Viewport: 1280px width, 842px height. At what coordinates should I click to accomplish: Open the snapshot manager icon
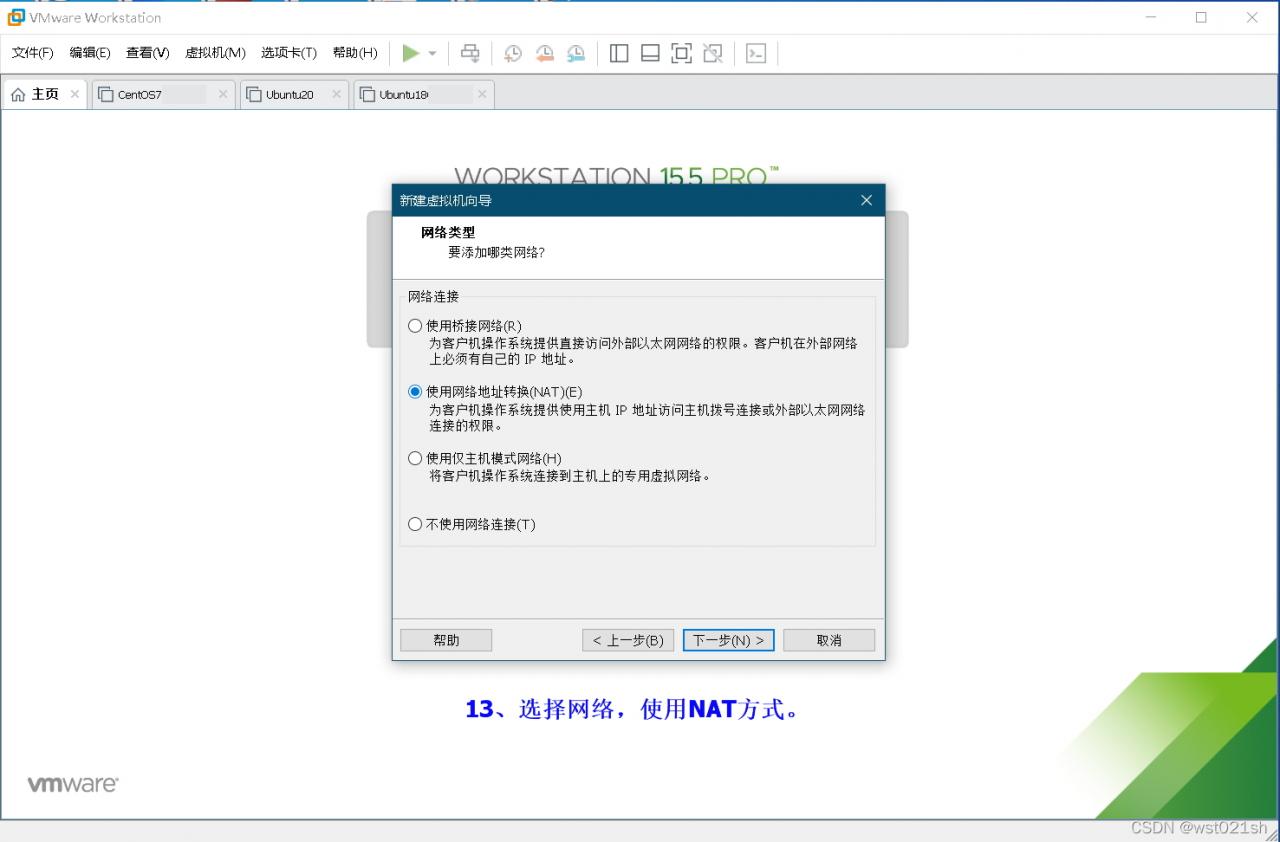(x=576, y=53)
